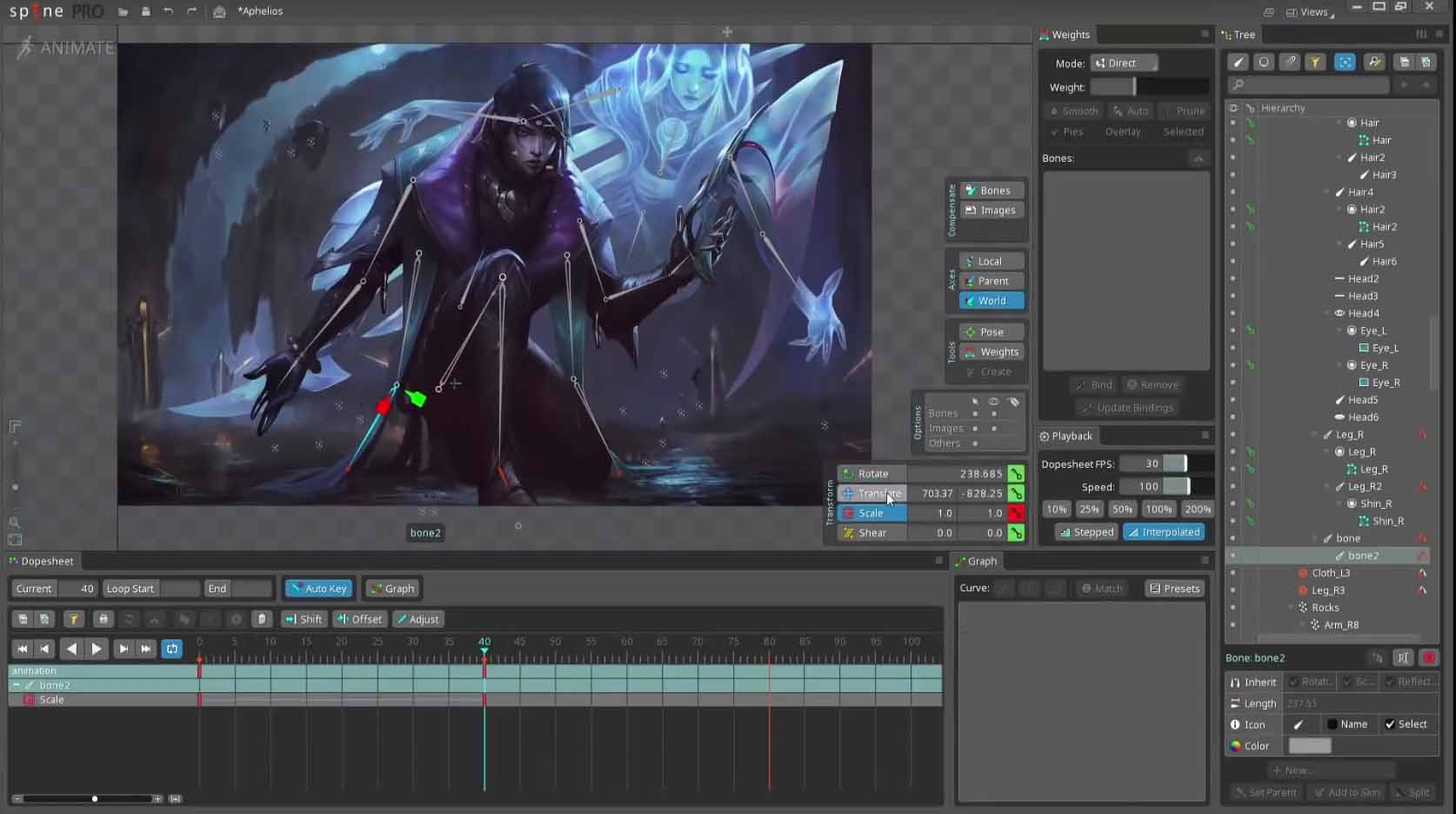Click the yellow funnel filter in Tree toolbar
1456x814 pixels.
coord(1316,62)
